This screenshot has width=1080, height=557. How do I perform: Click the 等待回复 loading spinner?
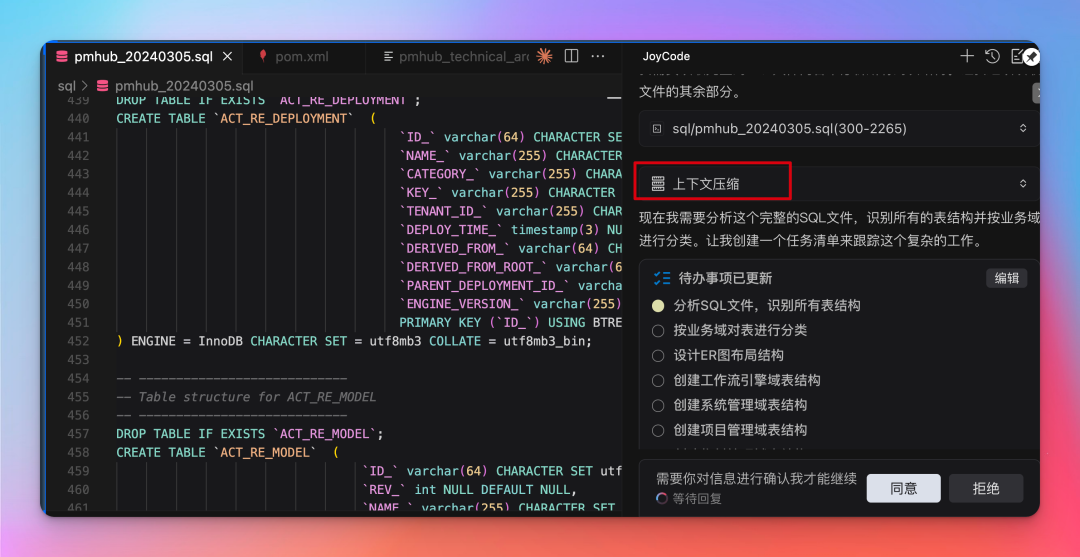pos(661,498)
